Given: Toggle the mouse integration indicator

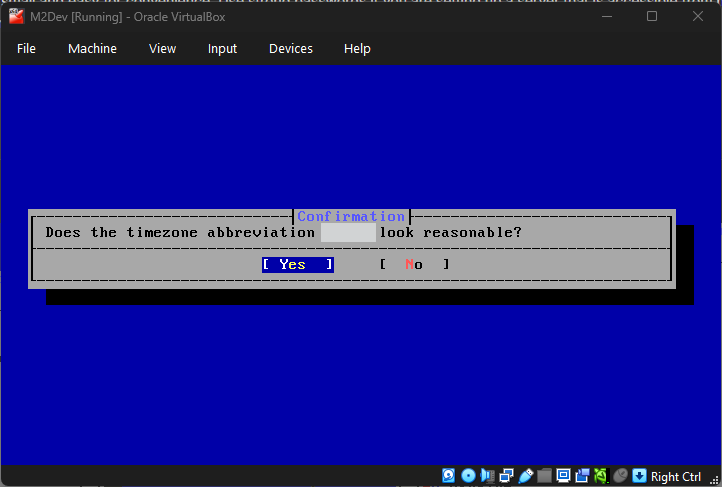Looking at the screenshot, I should [x=620, y=476].
